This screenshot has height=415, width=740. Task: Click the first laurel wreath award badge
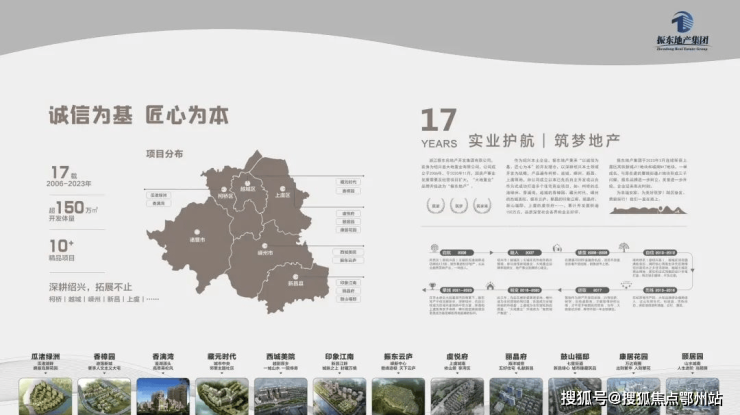point(435,205)
